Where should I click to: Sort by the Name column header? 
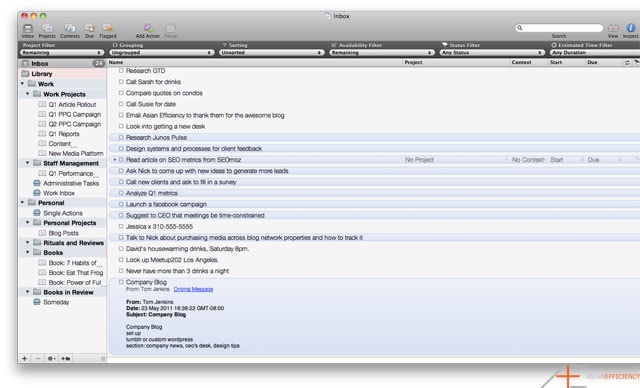255,62
